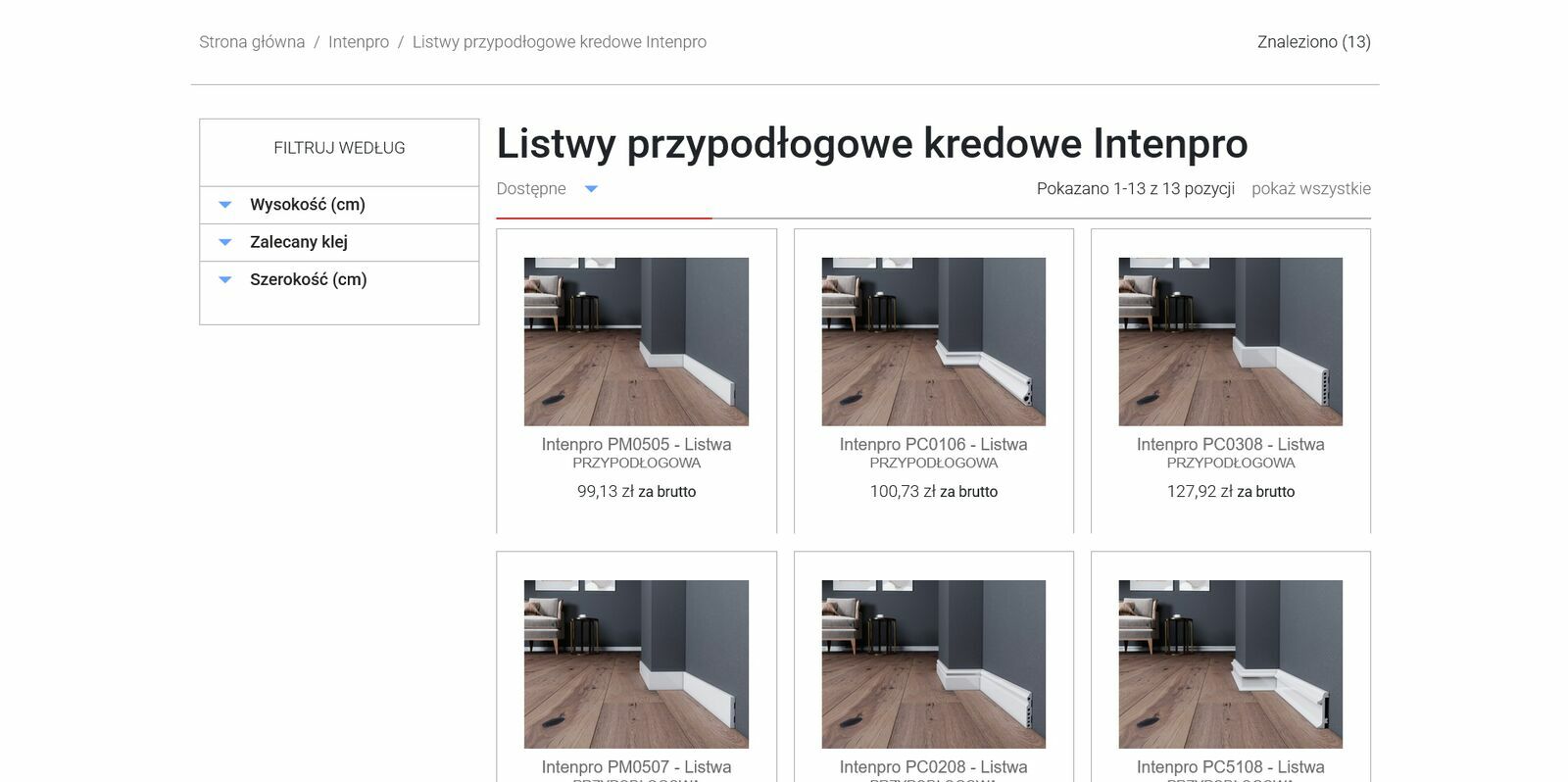
Task: Expand the Szerokość (cm) filter
Action: point(339,279)
